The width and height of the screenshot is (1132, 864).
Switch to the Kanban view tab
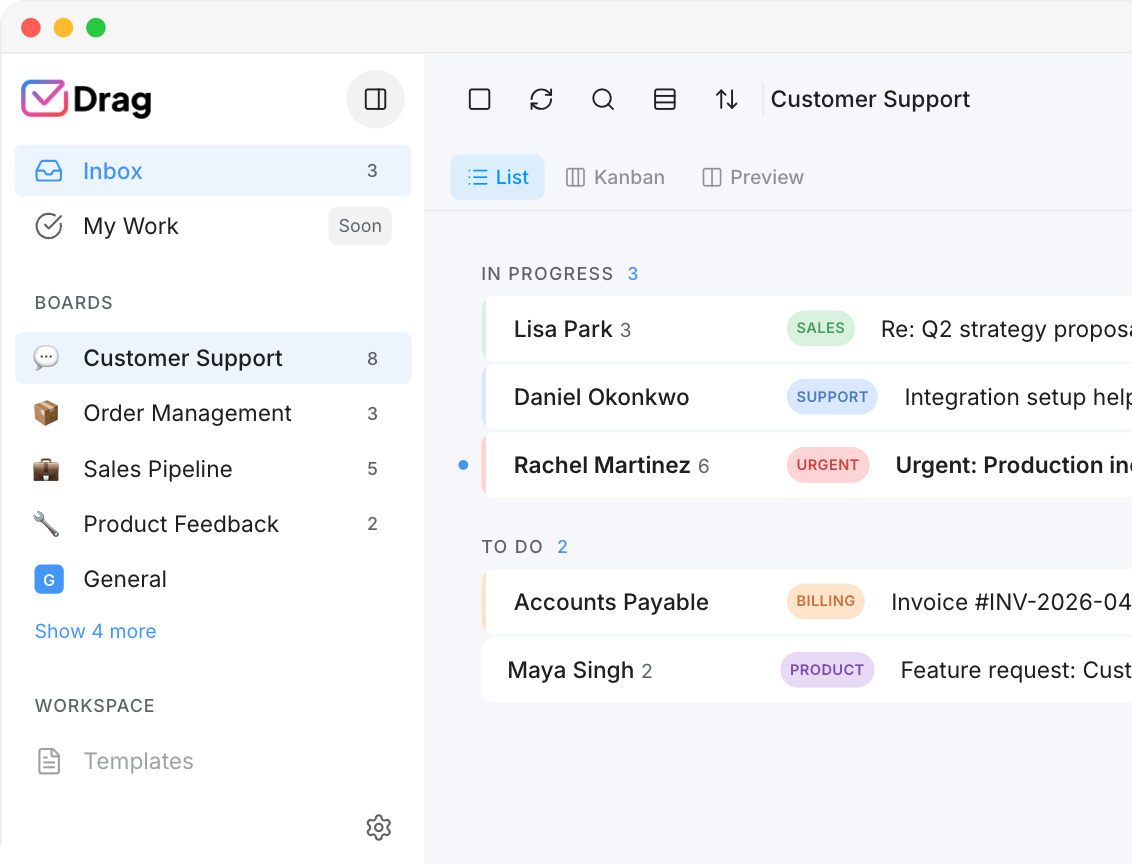coord(615,177)
